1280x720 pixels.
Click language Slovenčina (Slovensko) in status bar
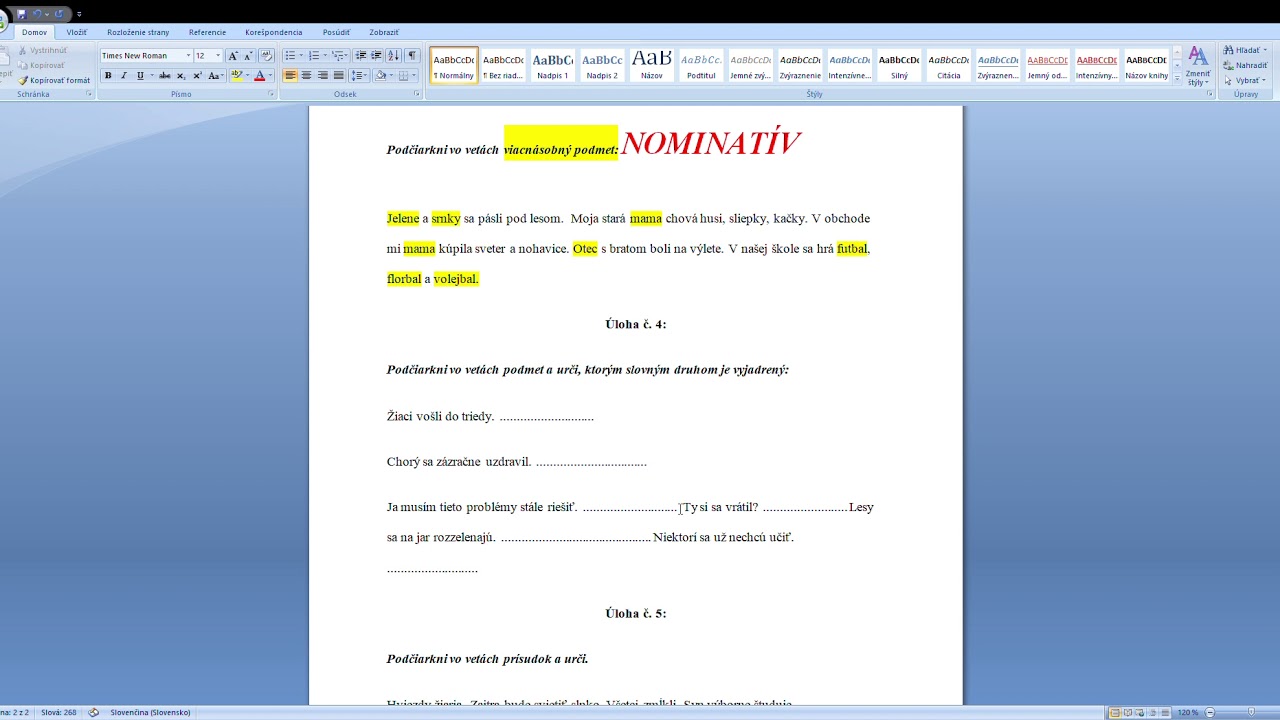click(x=150, y=712)
